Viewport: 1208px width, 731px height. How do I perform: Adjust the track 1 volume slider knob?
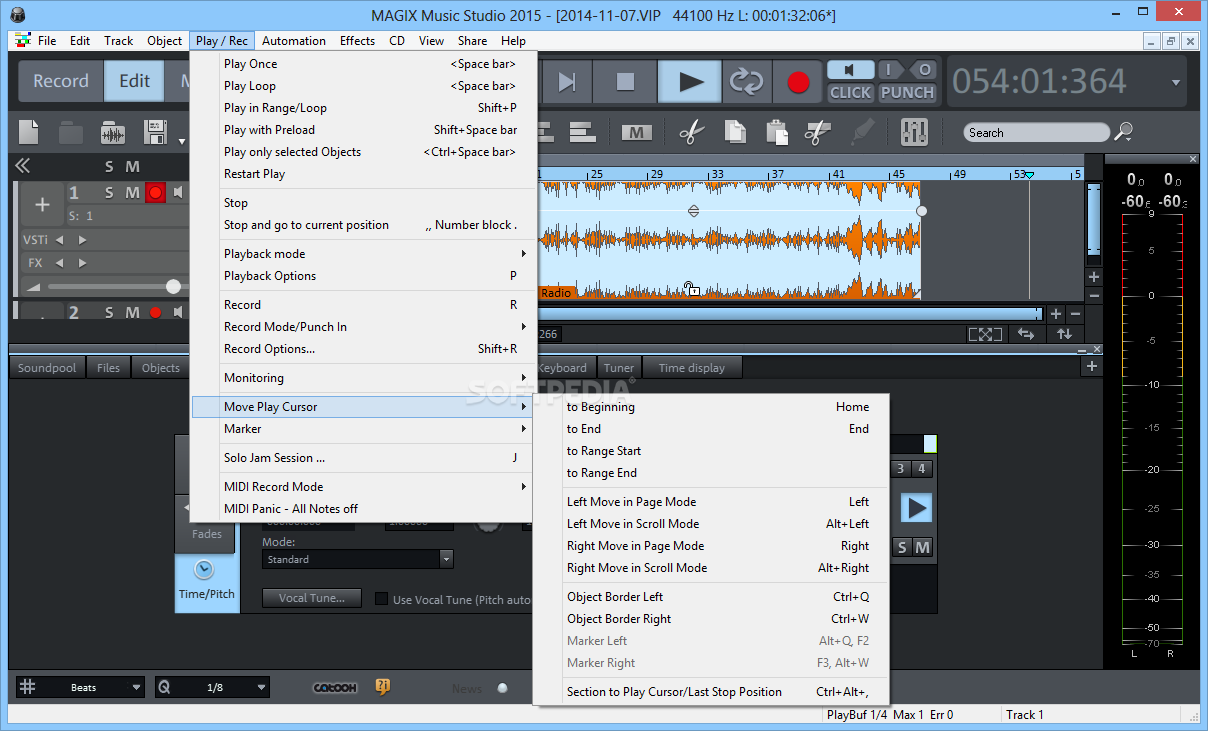(173, 287)
